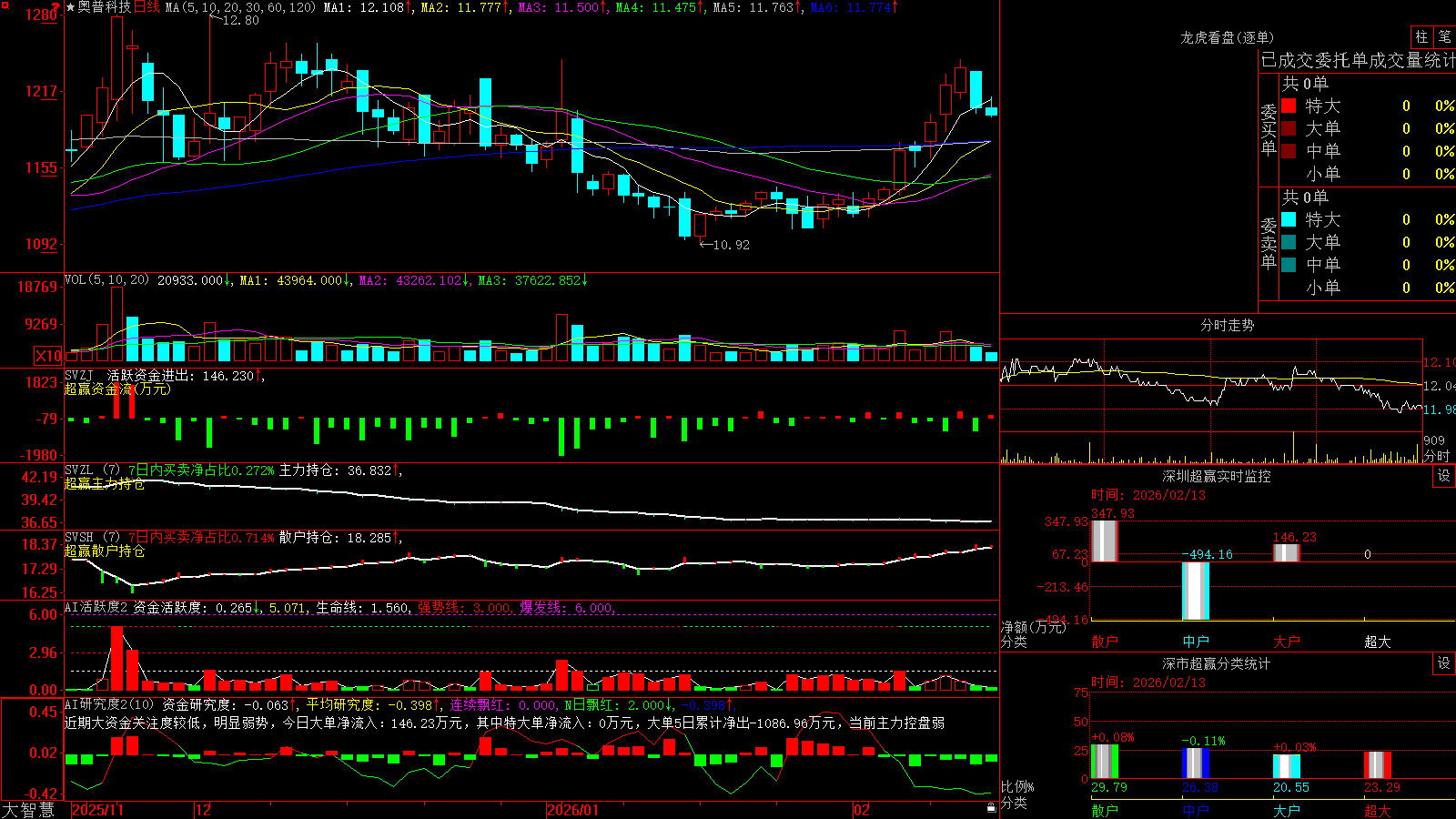Click the 深市超赢分类统计 panel title
This screenshot has height=819, width=1456.
click(x=1217, y=663)
